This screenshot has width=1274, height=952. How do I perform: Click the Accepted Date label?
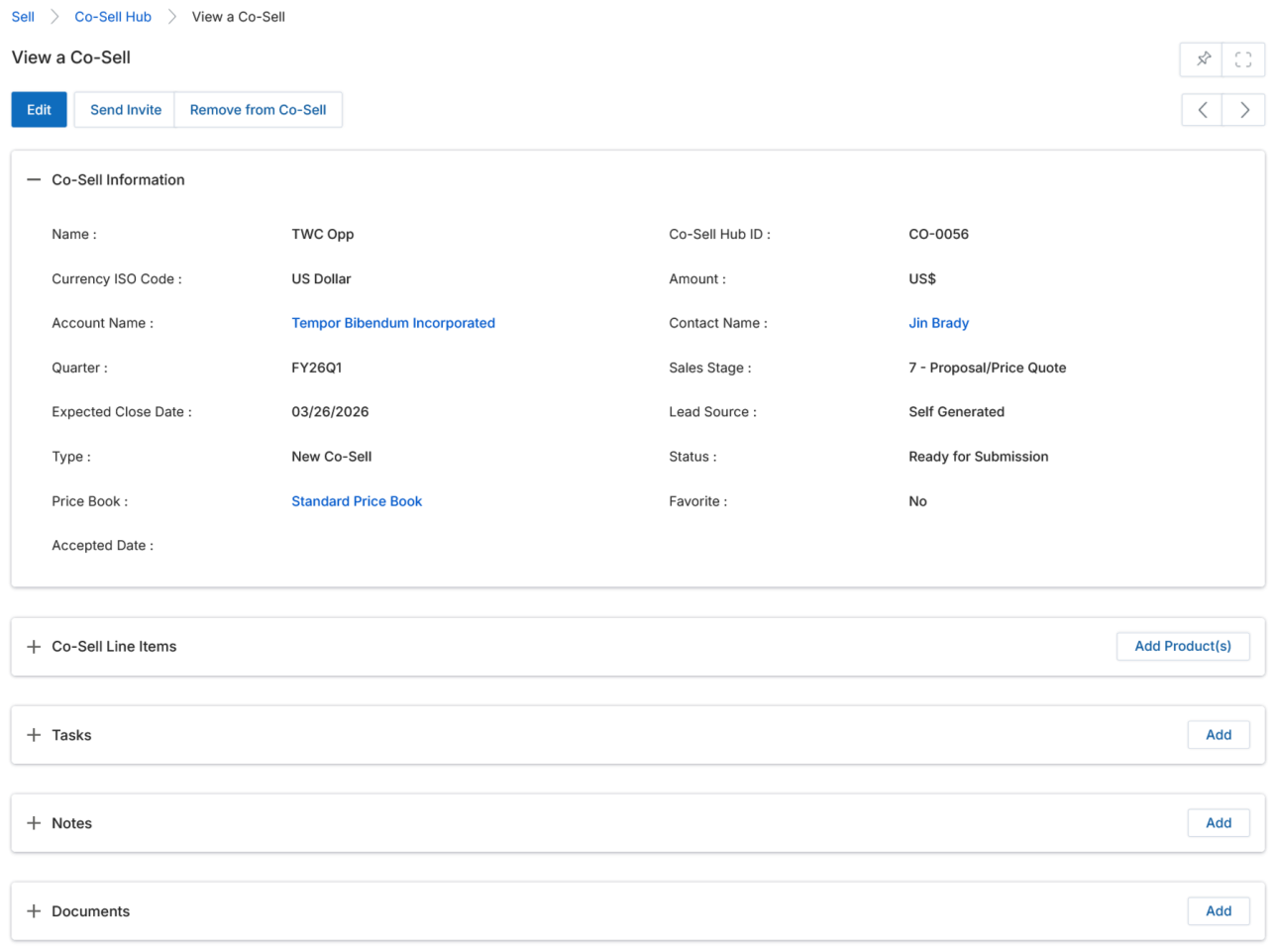click(102, 546)
